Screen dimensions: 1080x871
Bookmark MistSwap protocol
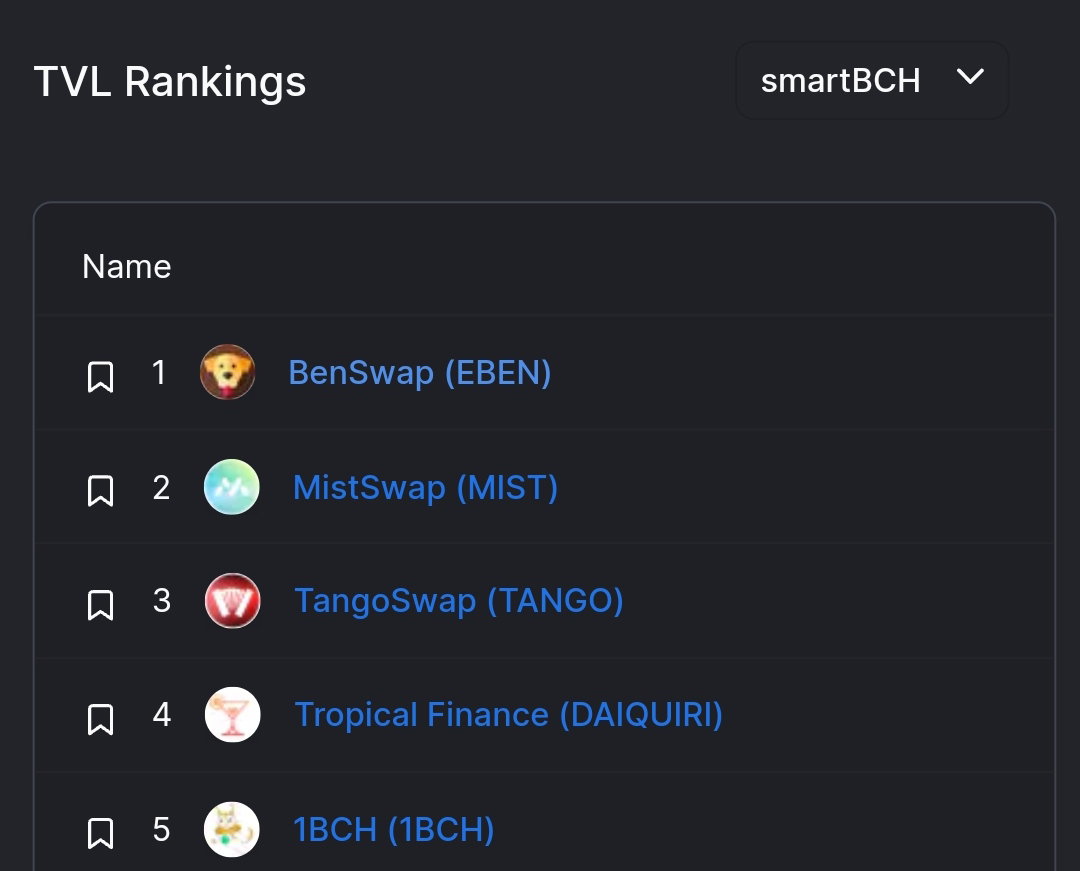(x=101, y=491)
